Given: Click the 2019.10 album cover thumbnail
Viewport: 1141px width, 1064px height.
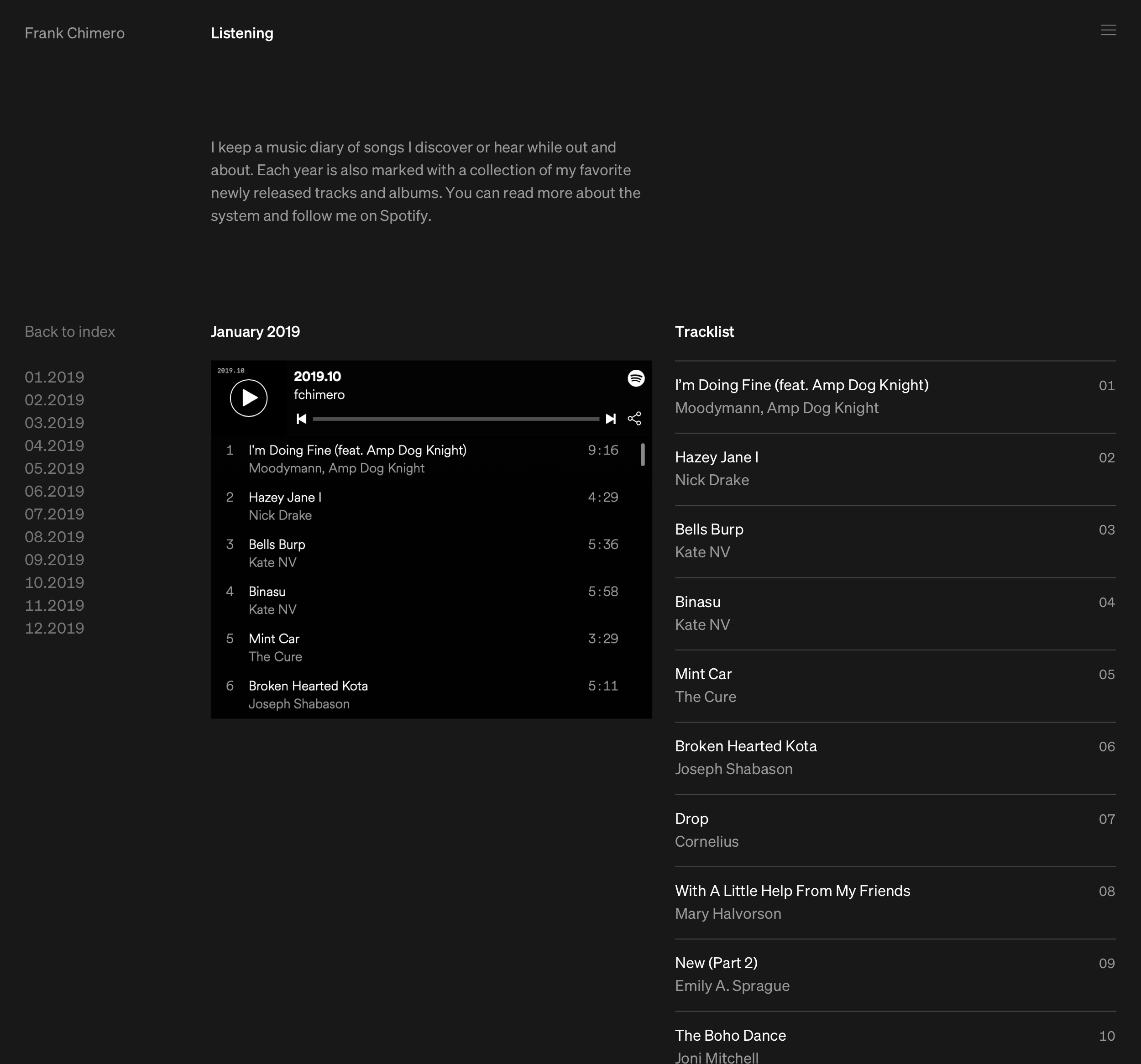Looking at the screenshot, I should point(249,398).
